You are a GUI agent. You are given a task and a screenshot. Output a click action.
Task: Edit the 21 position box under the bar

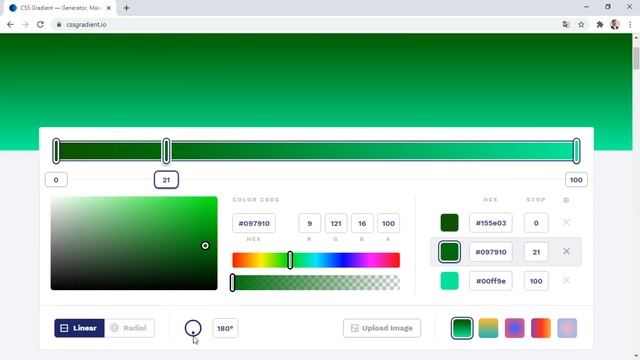coord(166,180)
